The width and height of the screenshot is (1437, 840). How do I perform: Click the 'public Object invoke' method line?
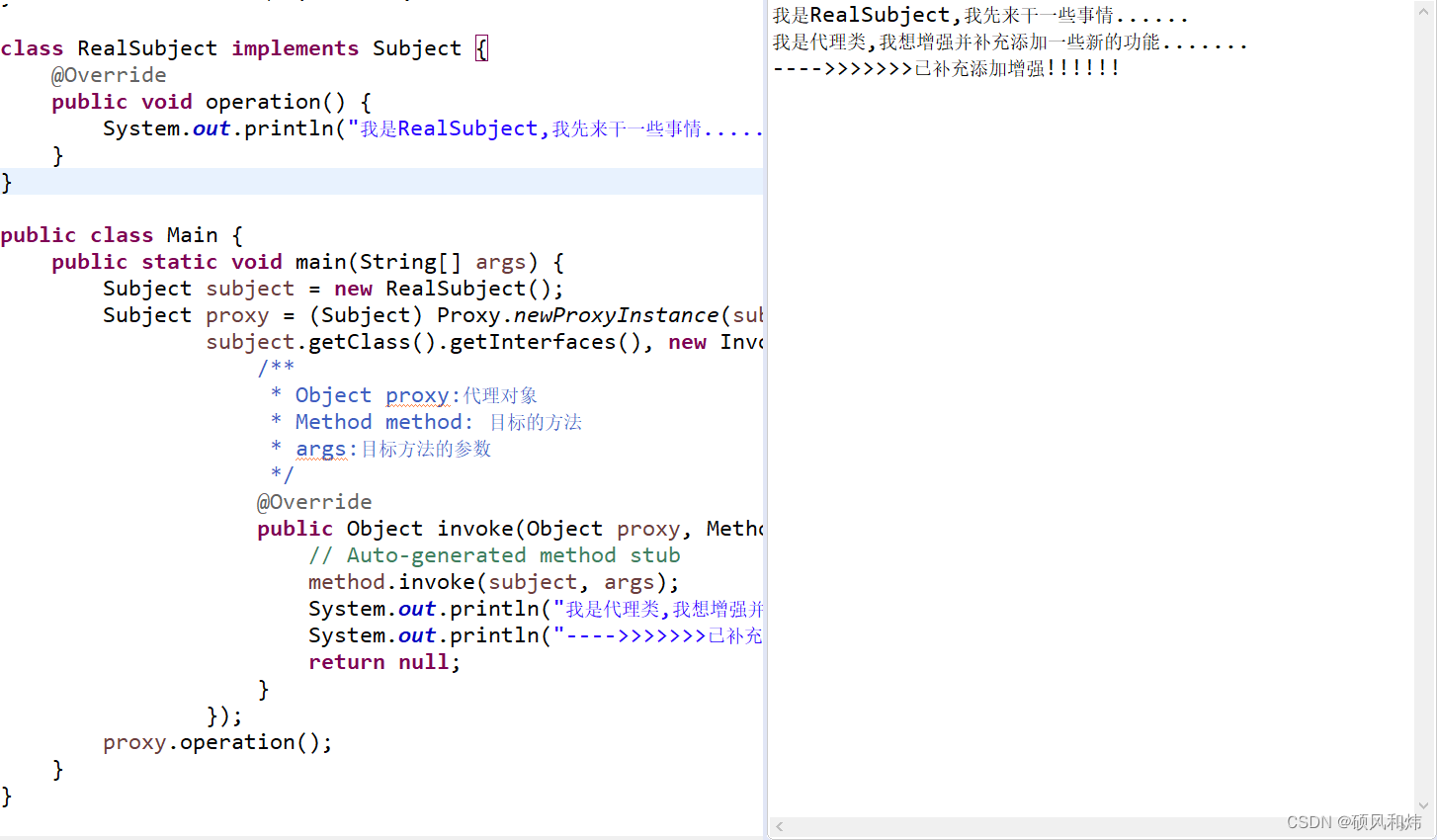coord(510,529)
